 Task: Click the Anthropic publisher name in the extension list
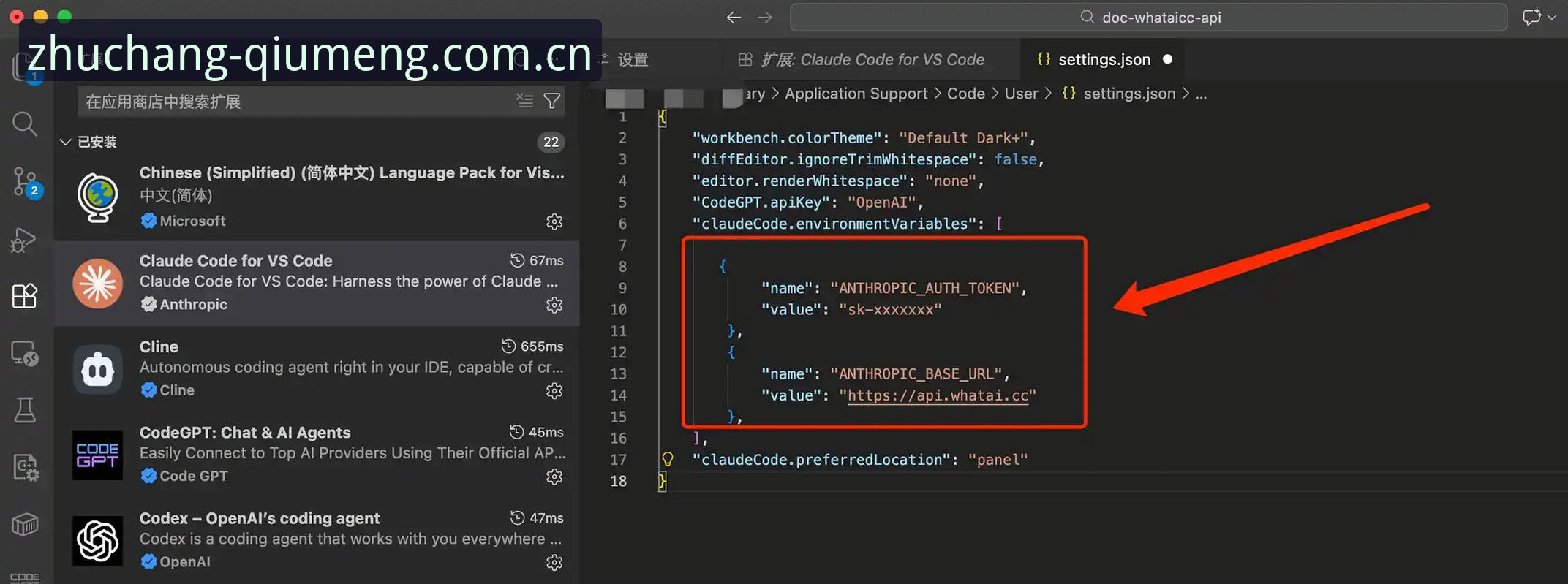[193, 304]
